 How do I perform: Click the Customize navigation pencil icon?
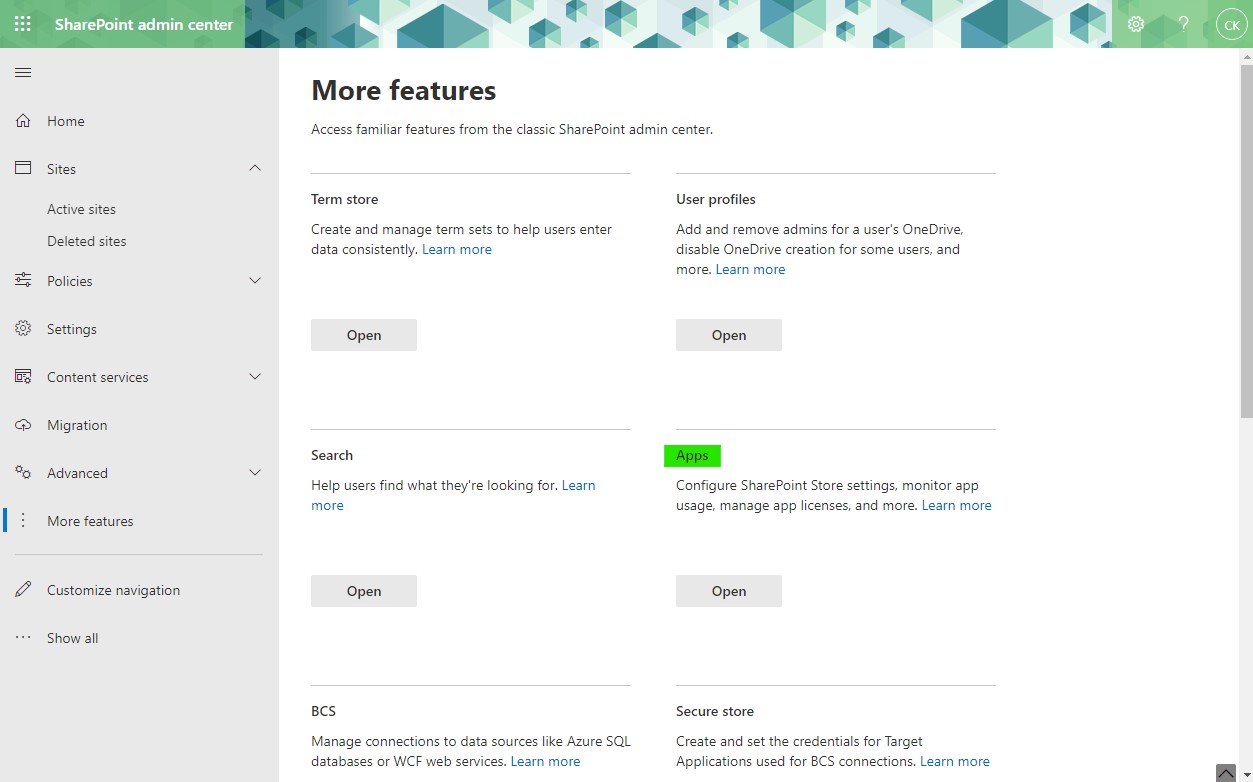[x=23, y=590]
